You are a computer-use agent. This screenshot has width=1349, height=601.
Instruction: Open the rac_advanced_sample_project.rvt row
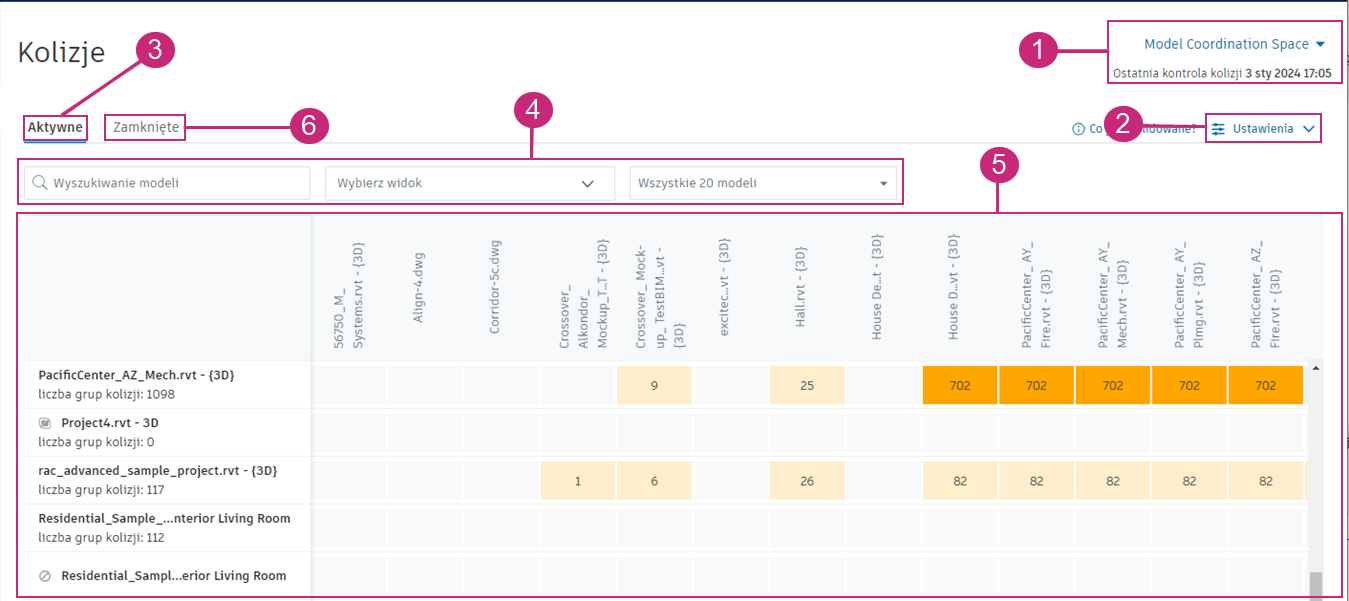157,470
